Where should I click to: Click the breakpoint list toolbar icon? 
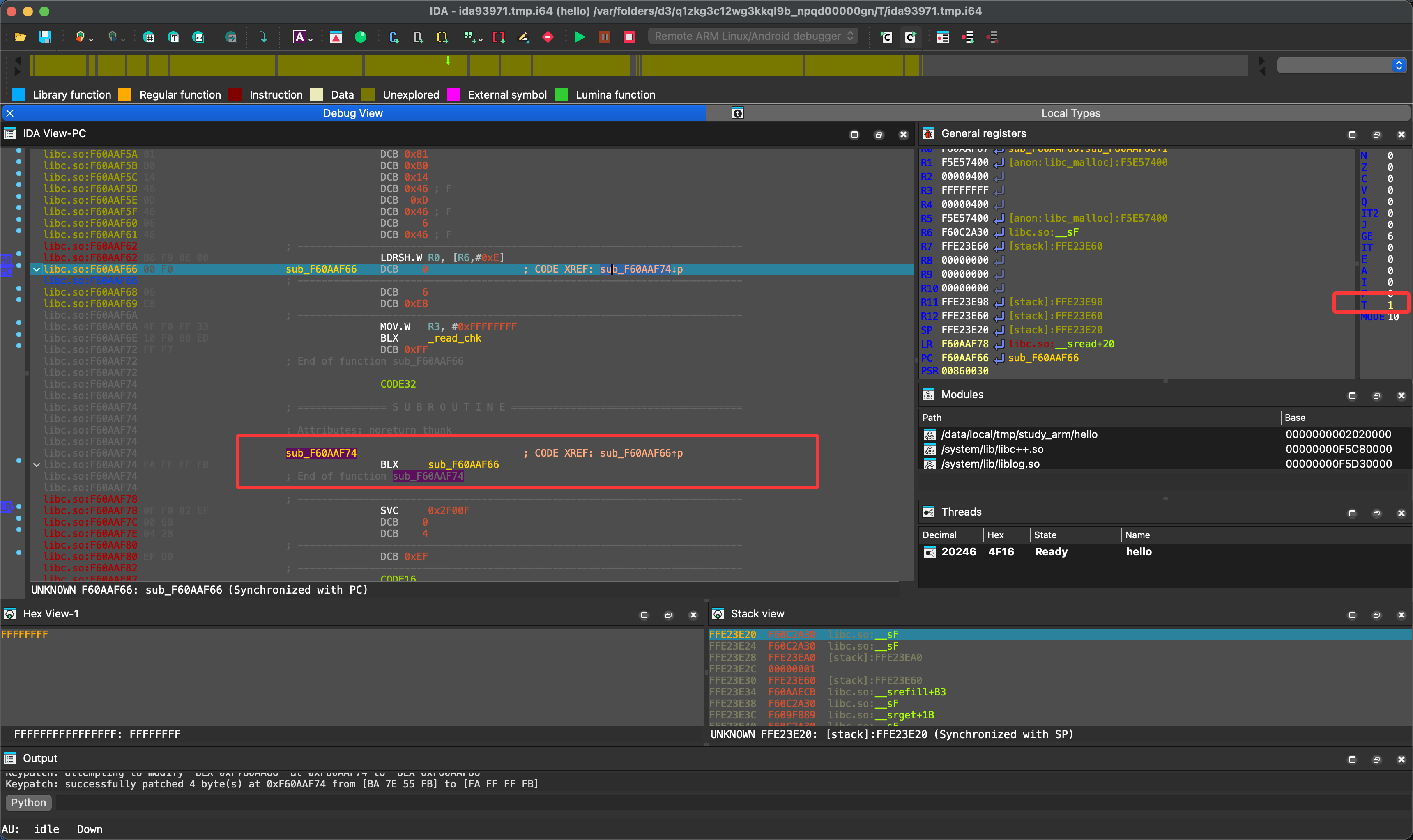[943, 37]
